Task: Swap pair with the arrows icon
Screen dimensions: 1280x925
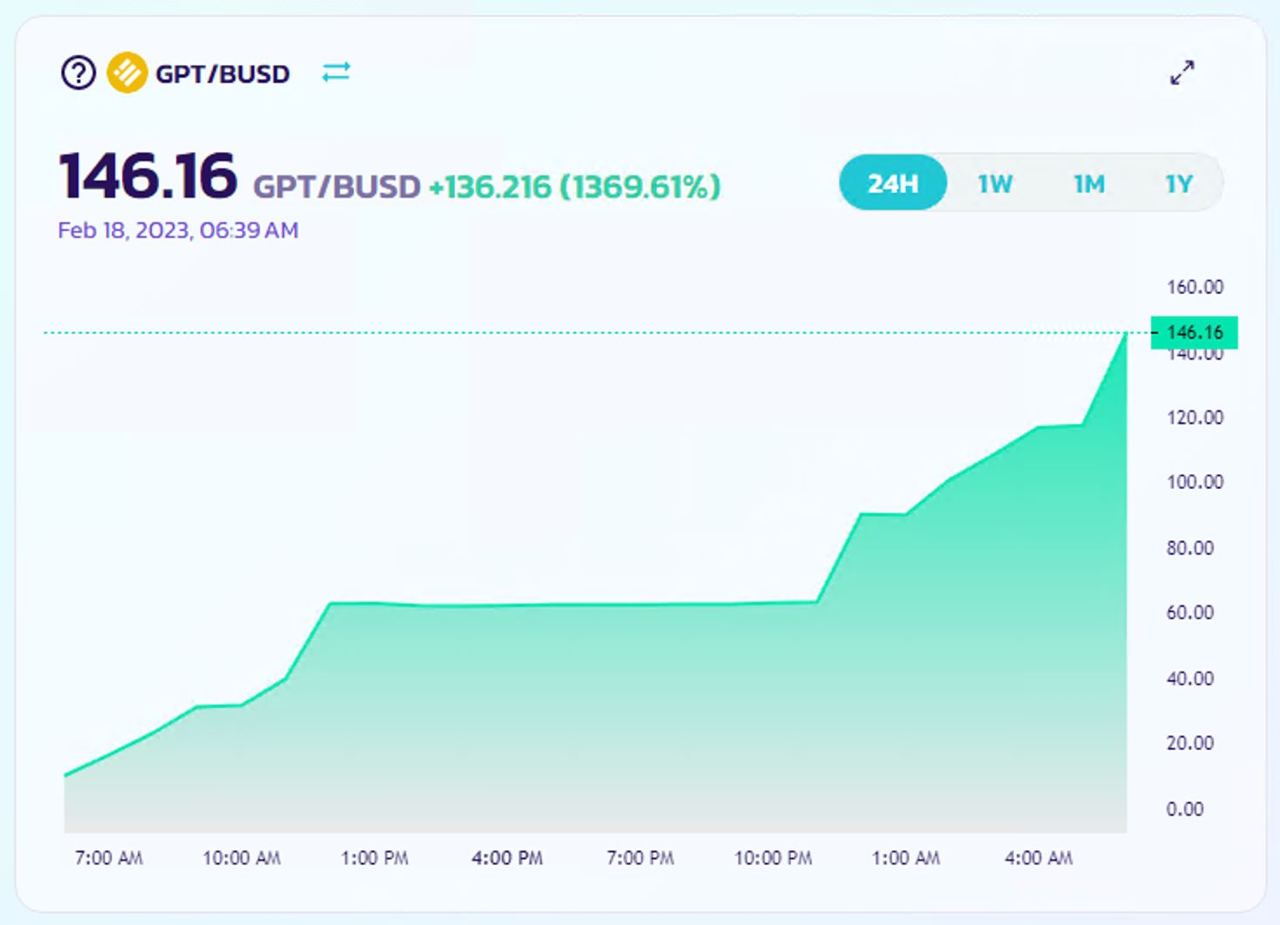Action: [336, 72]
